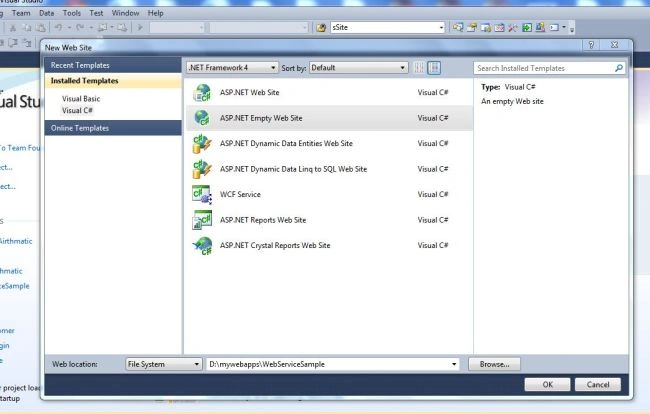Click the Navigate Backward toolbar icon

102,28
